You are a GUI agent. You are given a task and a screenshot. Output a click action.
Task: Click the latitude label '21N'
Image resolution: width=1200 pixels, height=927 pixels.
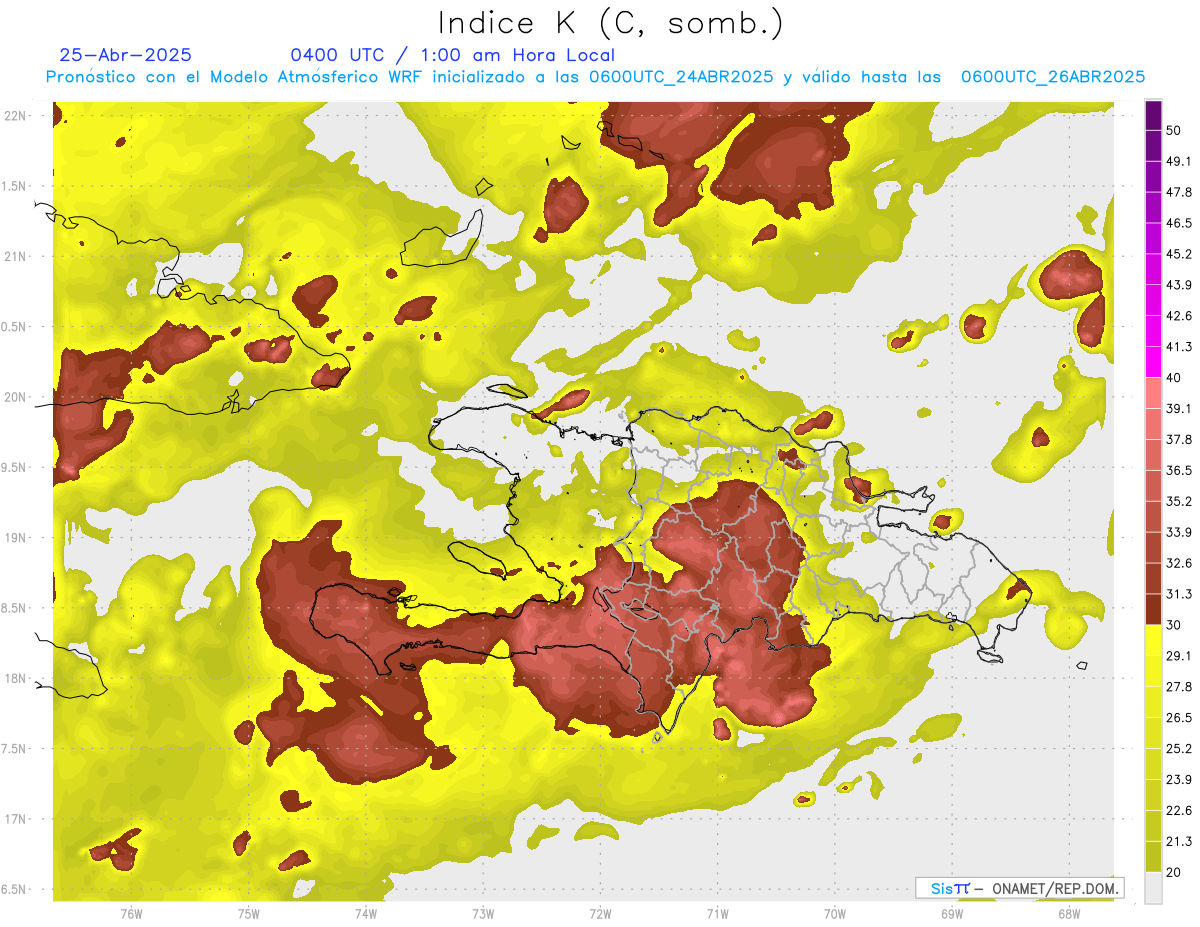pos(15,256)
